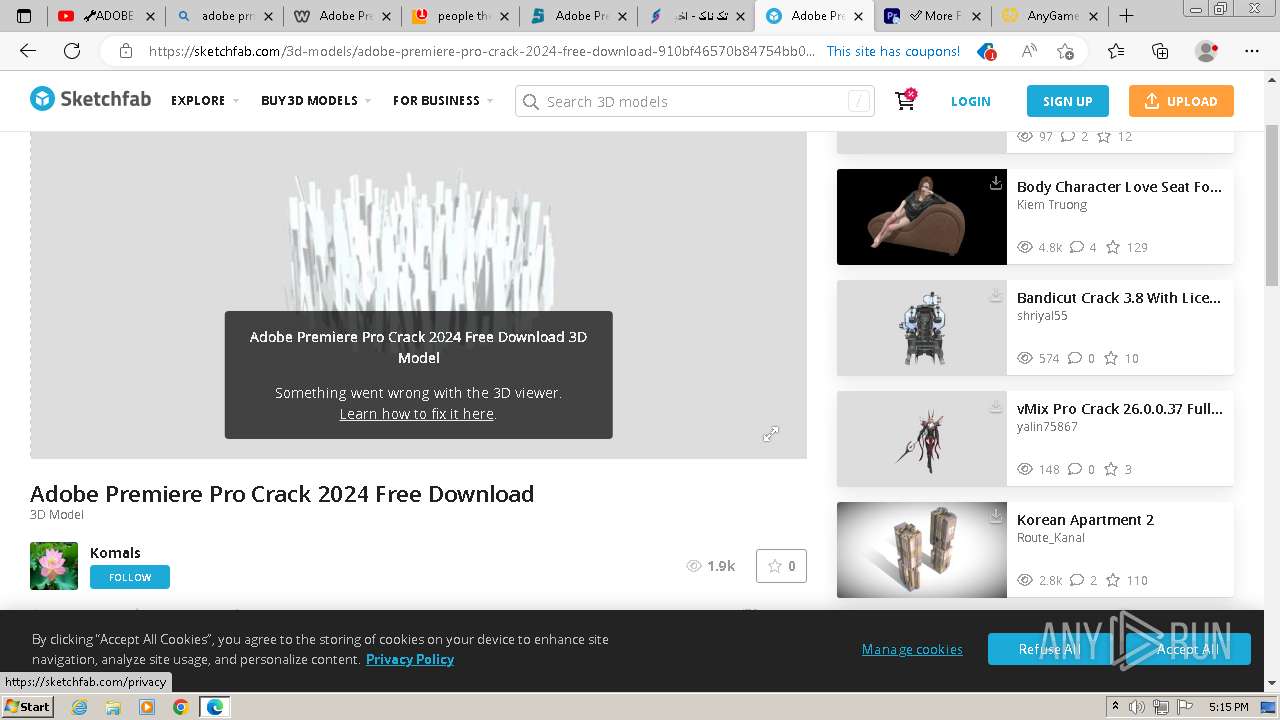Image resolution: width=1280 pixels, height=720 pixels.
Task: Open the Korean Apartment 2 thumbnail
Action: click(x=922, y=550)
